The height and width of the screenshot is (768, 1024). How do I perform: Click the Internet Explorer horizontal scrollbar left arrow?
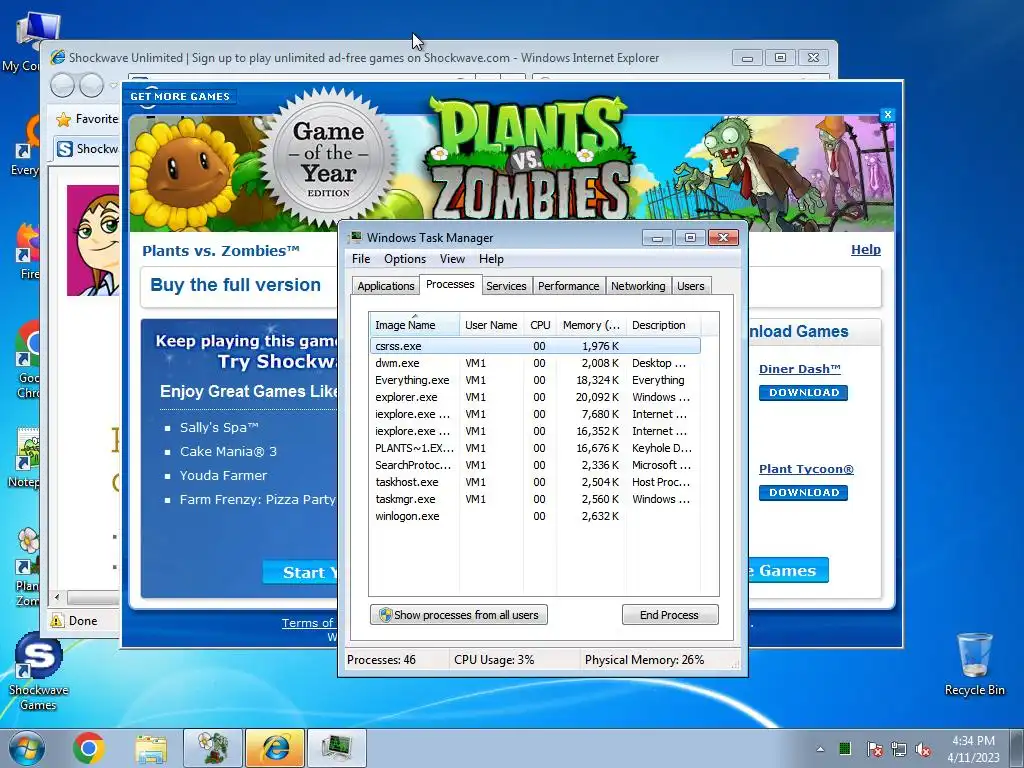[x=57, y=597]
